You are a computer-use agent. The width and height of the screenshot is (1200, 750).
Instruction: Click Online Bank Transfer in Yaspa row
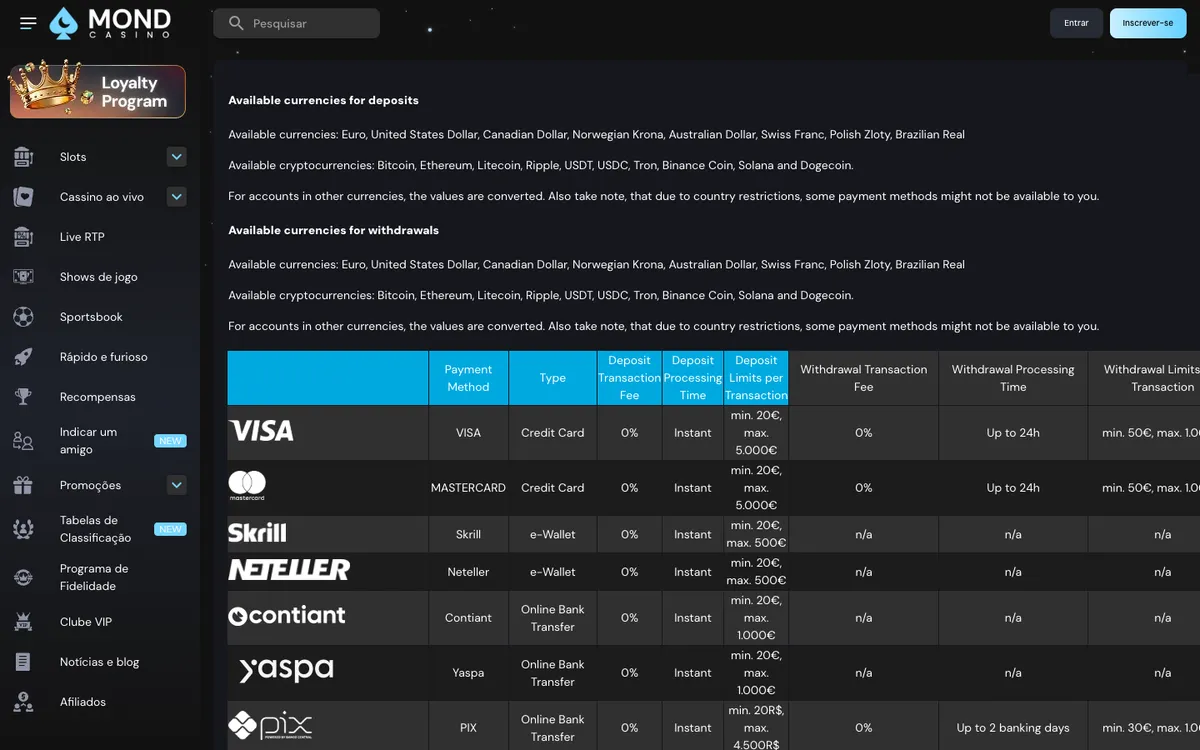(x=553, y=673)
